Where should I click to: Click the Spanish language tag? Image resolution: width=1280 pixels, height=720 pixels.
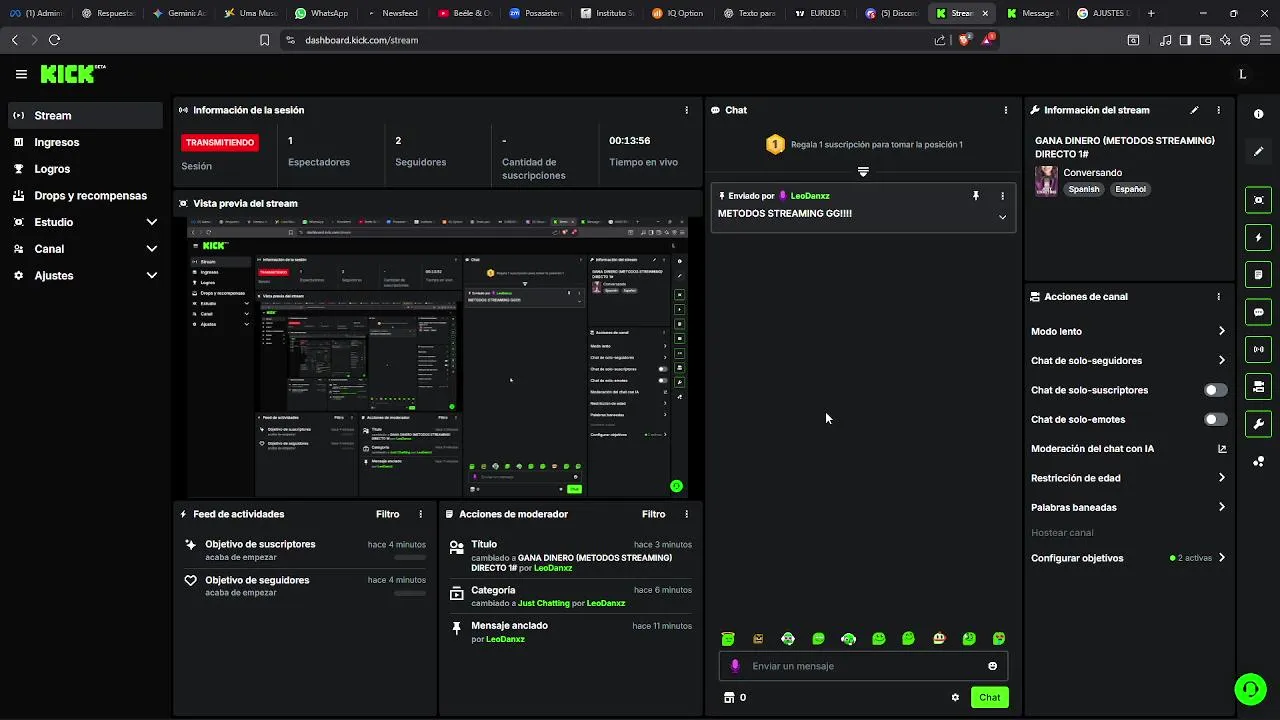1084,189
